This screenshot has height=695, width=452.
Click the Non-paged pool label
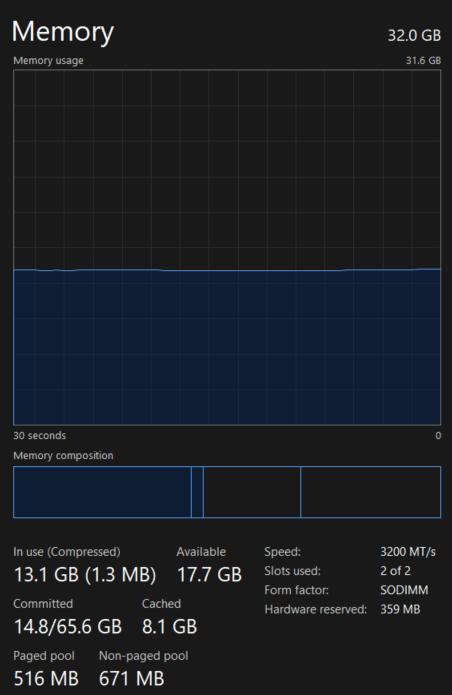pyautogui.click(x=144, y=656)
